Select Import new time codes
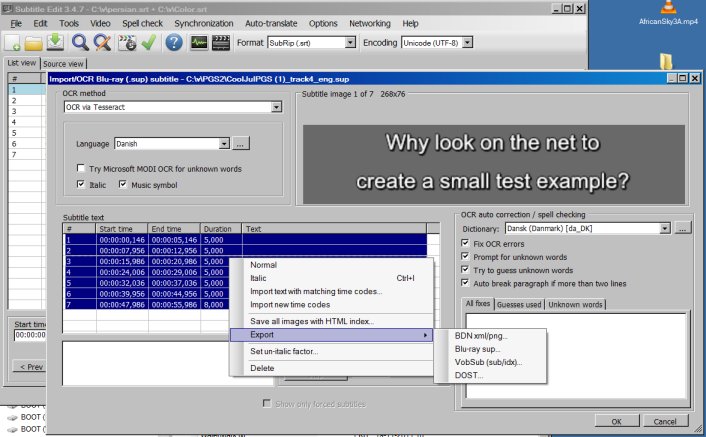The width and height of the screenshot is (706, 437). click(x=331, y=305)
